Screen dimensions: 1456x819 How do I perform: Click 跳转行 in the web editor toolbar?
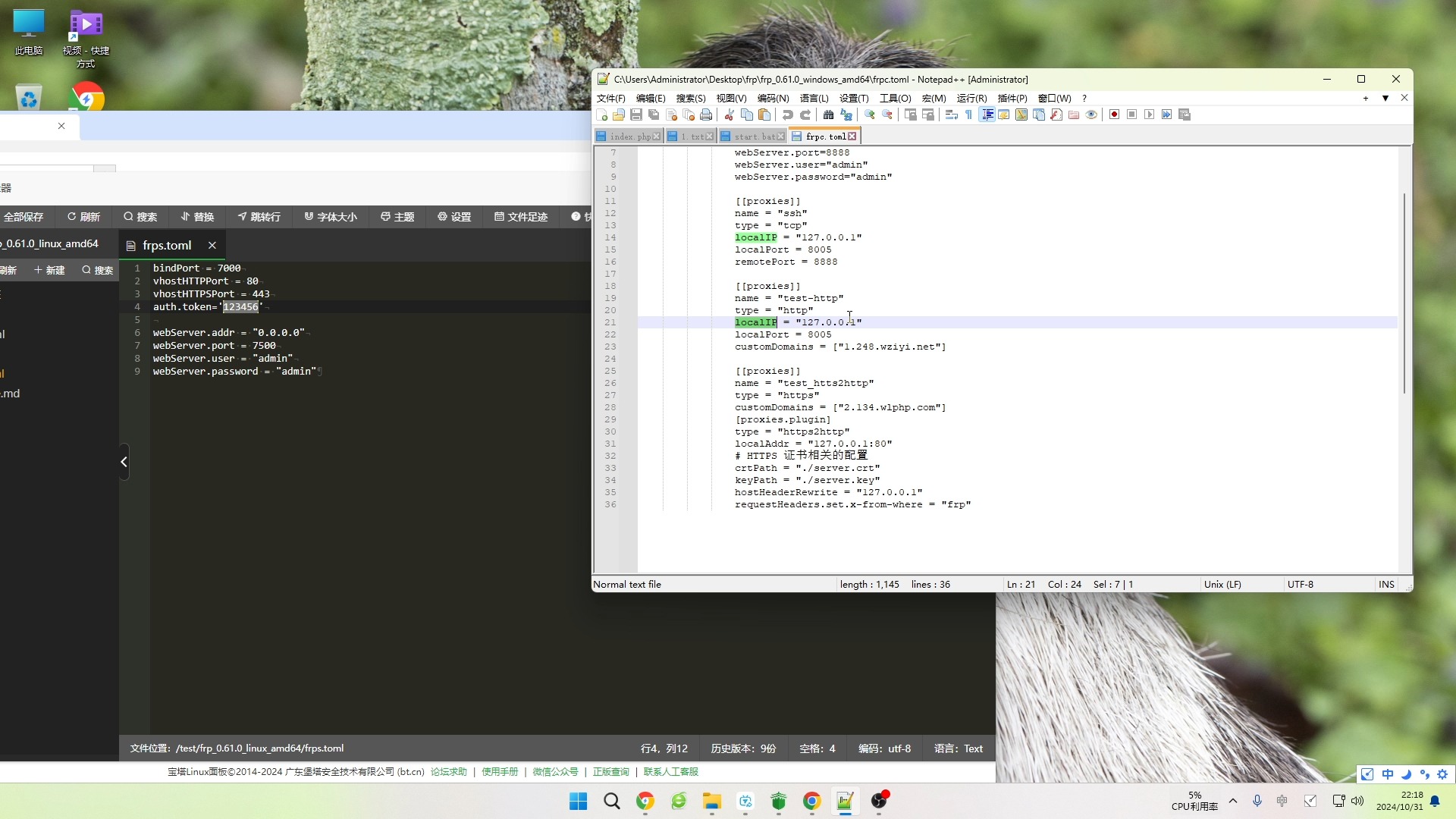tap(259, 217)
